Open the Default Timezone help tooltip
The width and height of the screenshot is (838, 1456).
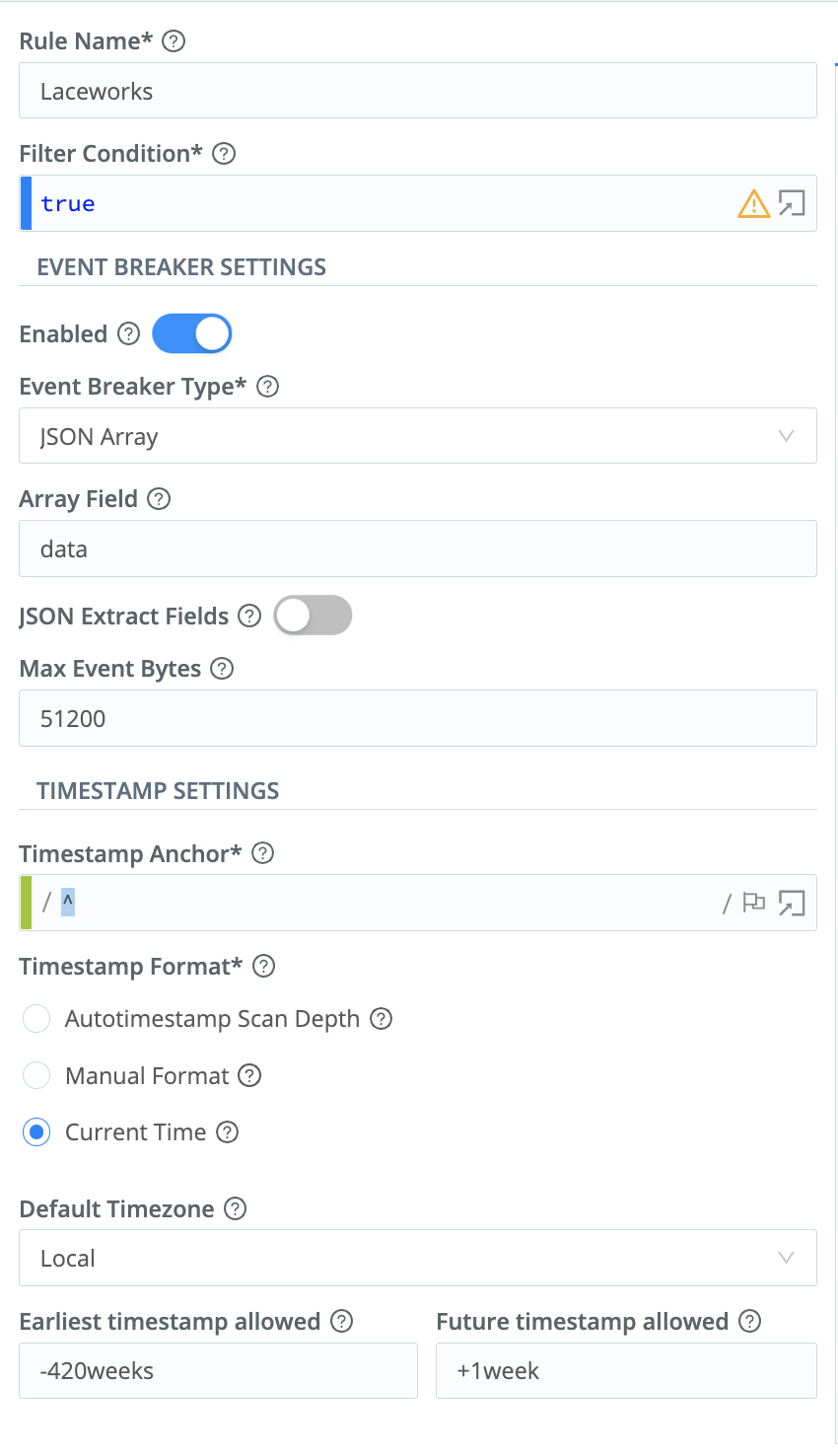coord(236,1208)
